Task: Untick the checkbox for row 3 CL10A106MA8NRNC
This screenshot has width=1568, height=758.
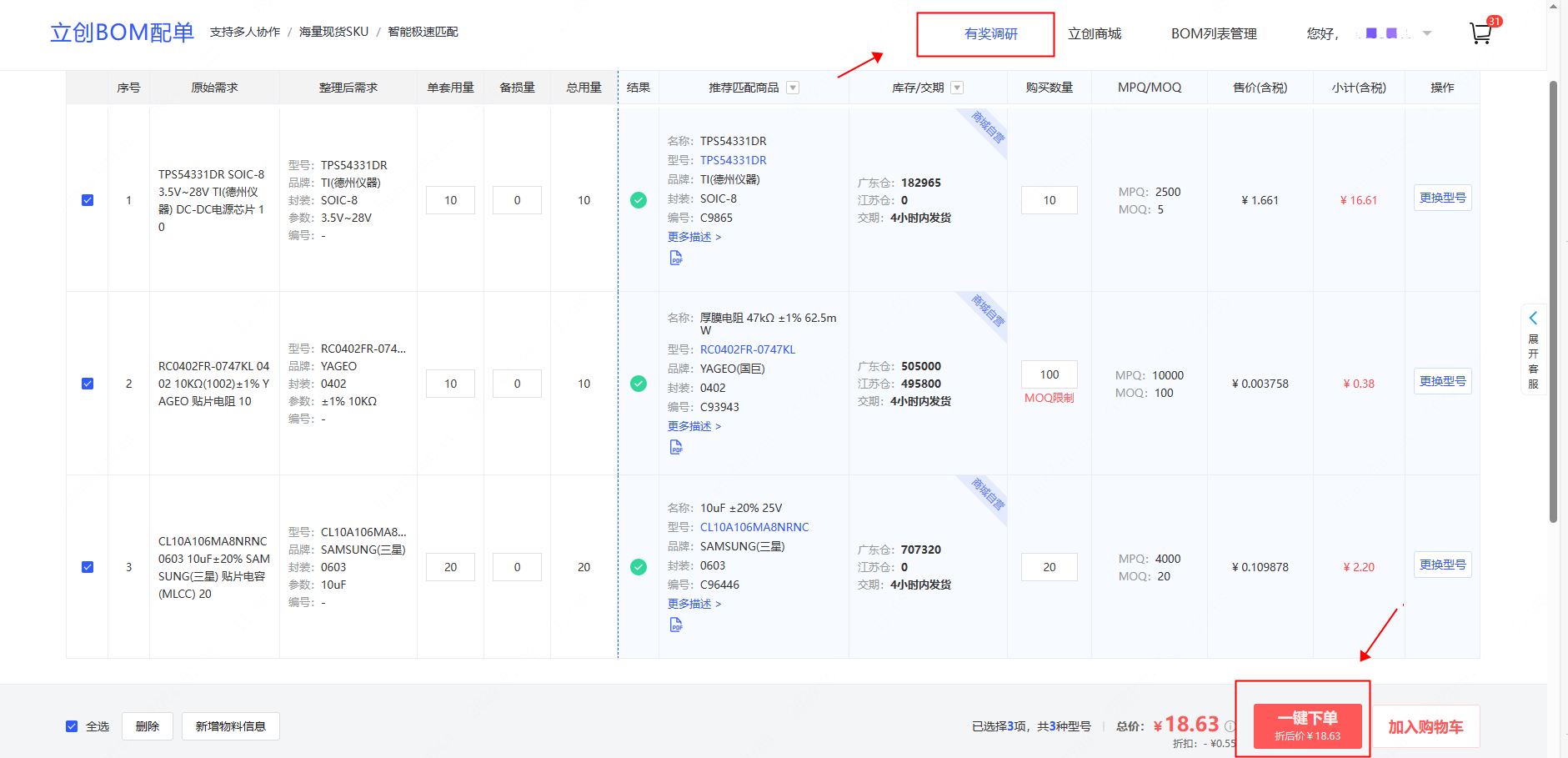Action: click(x=88, y=567)
